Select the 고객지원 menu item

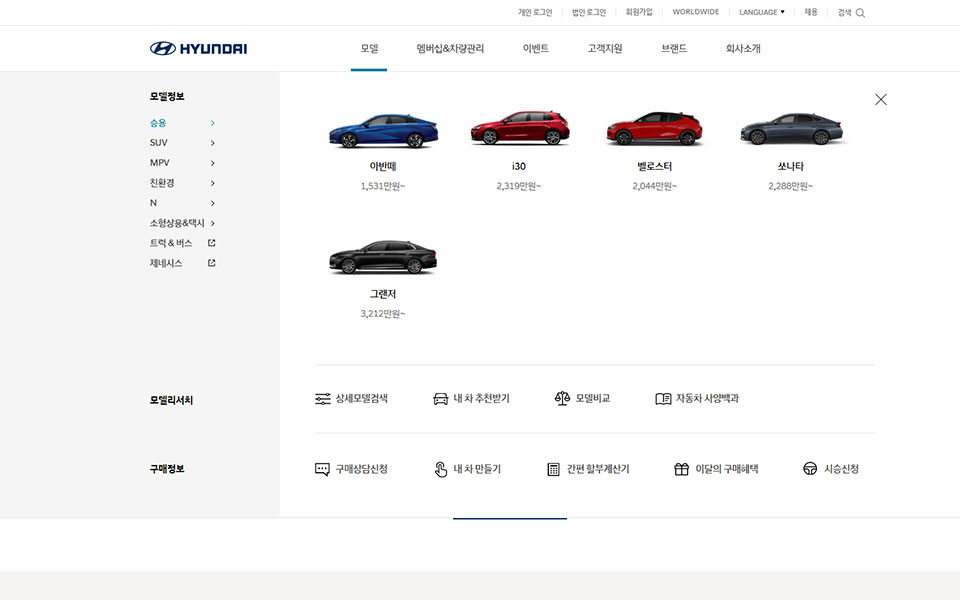coord(604,48)
